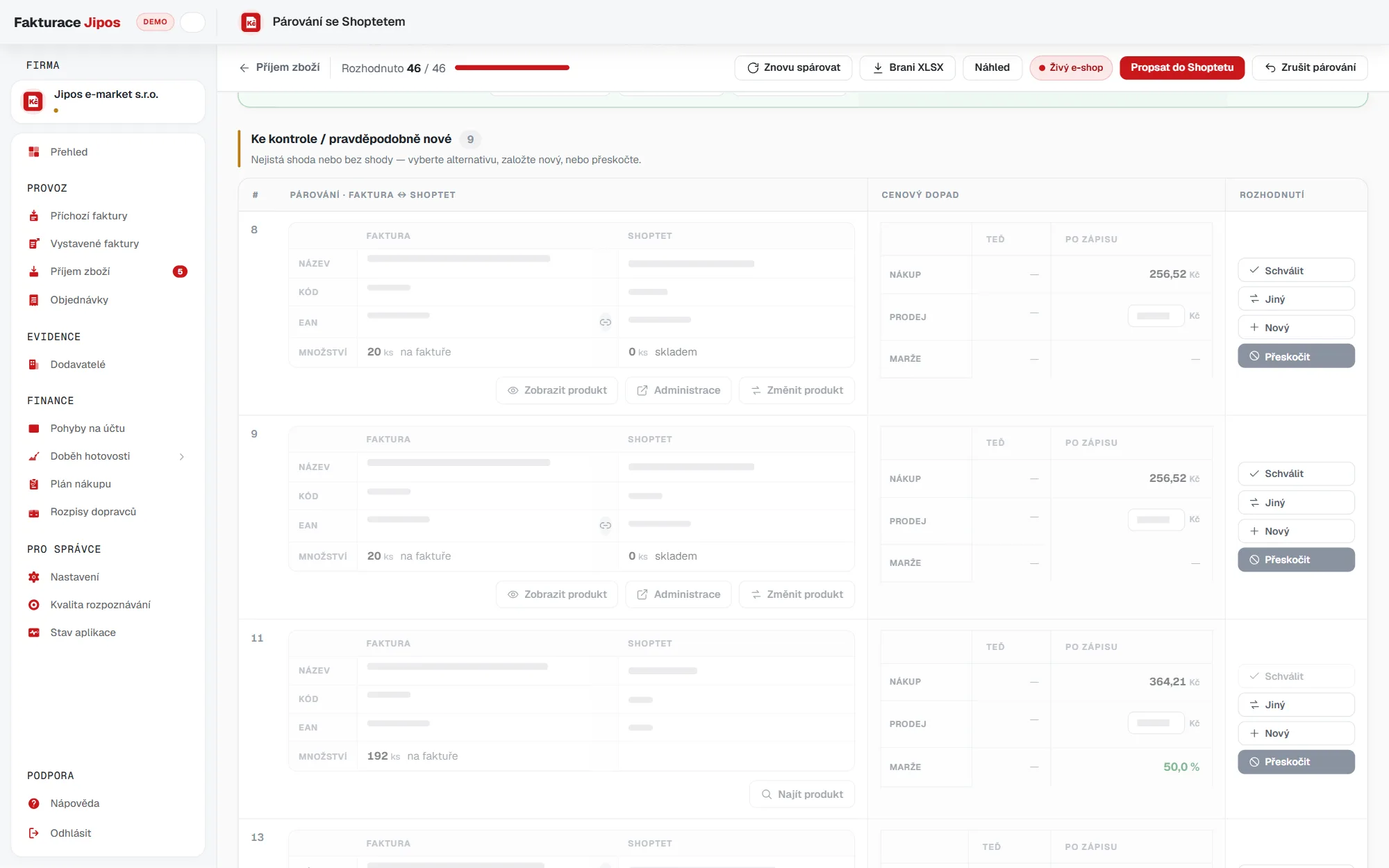
Task: Click the Prodej price field in row 11
Action: pyautogui.click(x=1156, y=723)
